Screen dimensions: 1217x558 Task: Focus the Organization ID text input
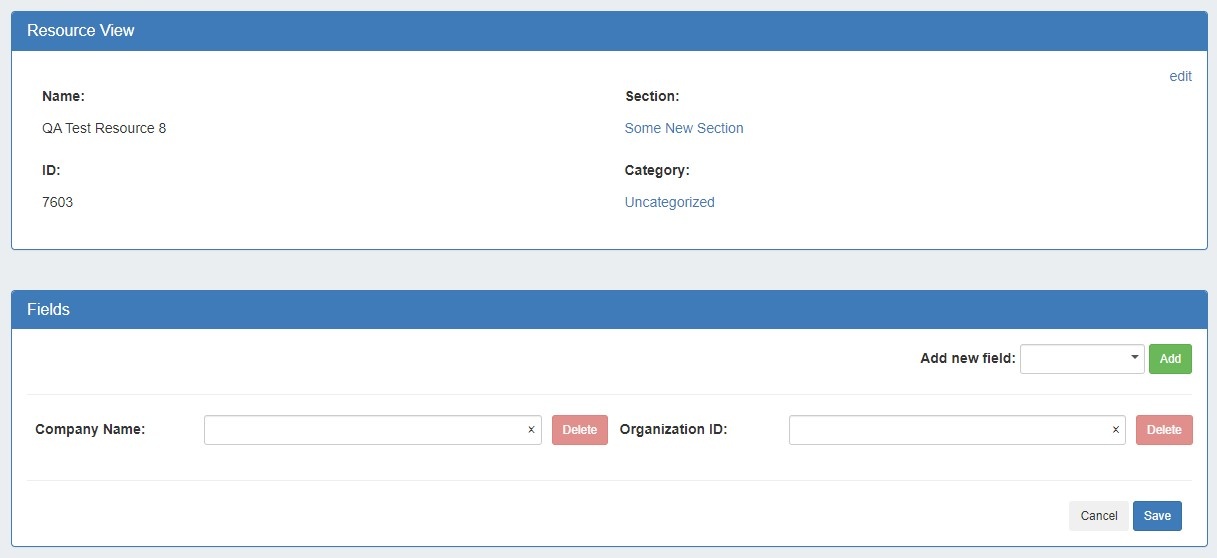(x=948, y=430)
